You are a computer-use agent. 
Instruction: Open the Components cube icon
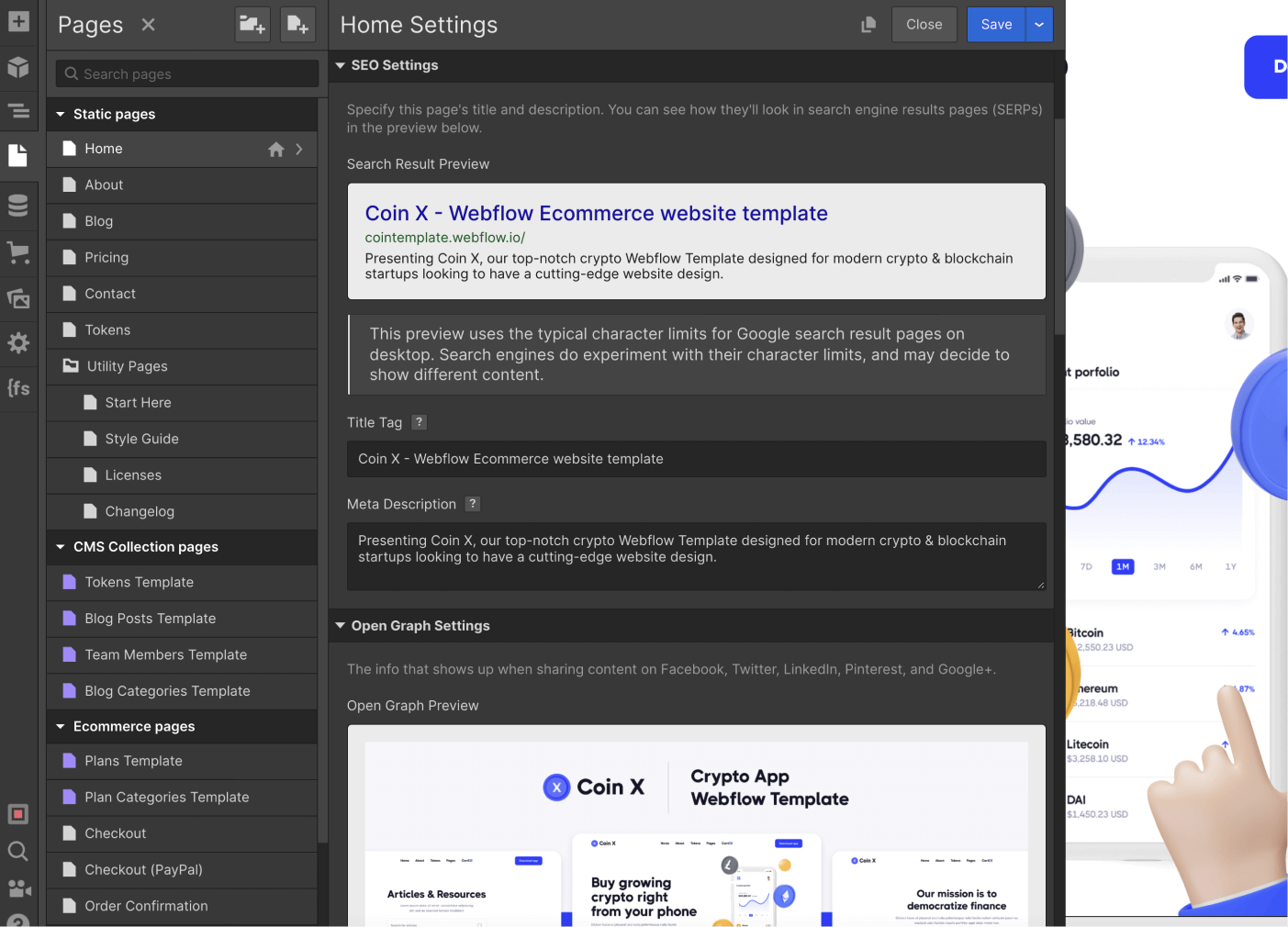(x=18, y=67)
